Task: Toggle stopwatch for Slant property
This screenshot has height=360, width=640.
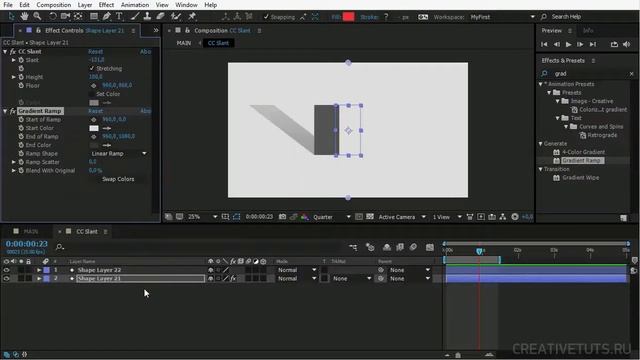Action: pyautogui.click(x=21, y=60)
